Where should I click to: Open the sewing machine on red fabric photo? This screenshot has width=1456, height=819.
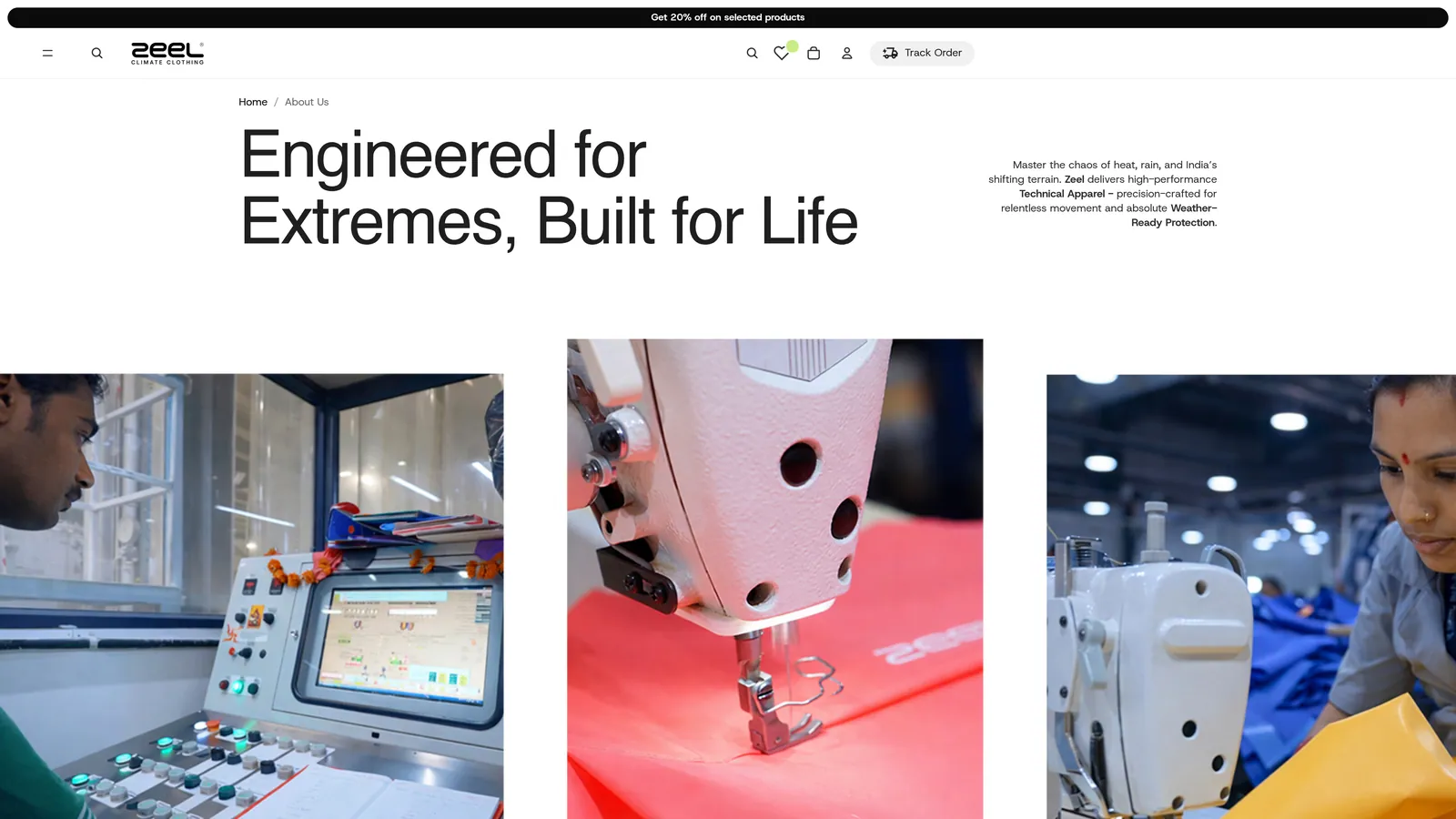(774, 579)
